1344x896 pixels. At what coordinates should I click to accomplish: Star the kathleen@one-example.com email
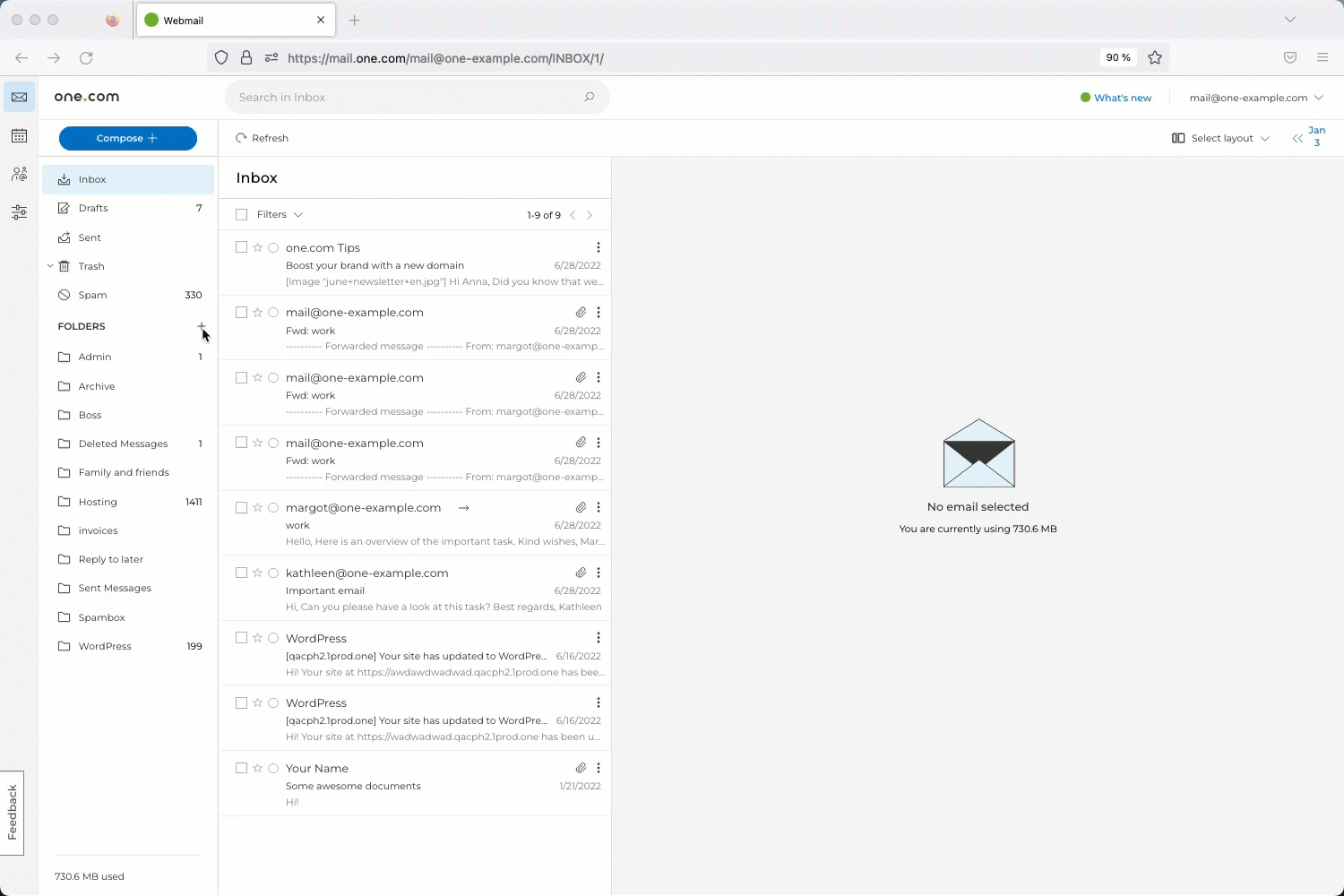tap(257, 573)
